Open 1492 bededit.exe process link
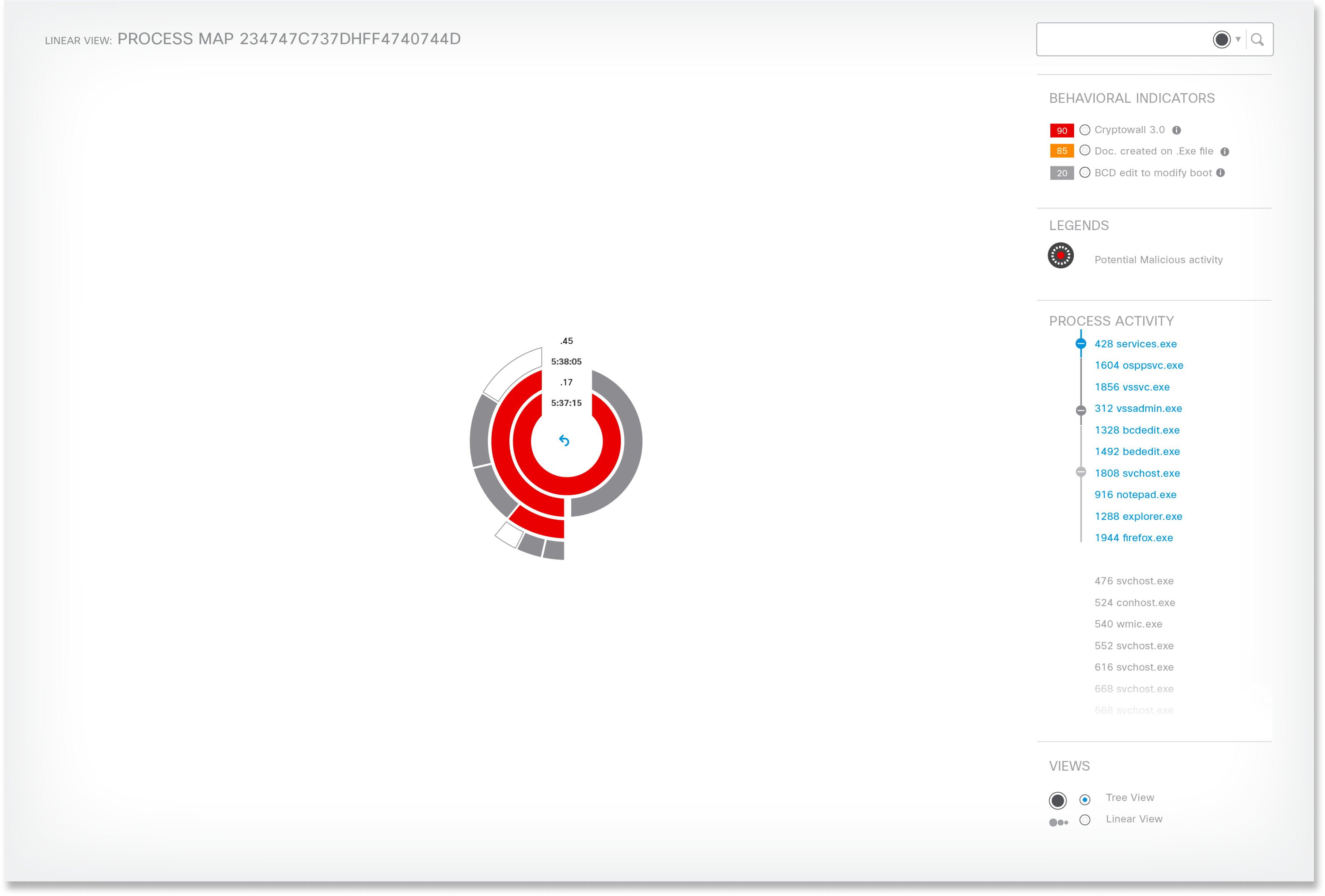 1137,451
